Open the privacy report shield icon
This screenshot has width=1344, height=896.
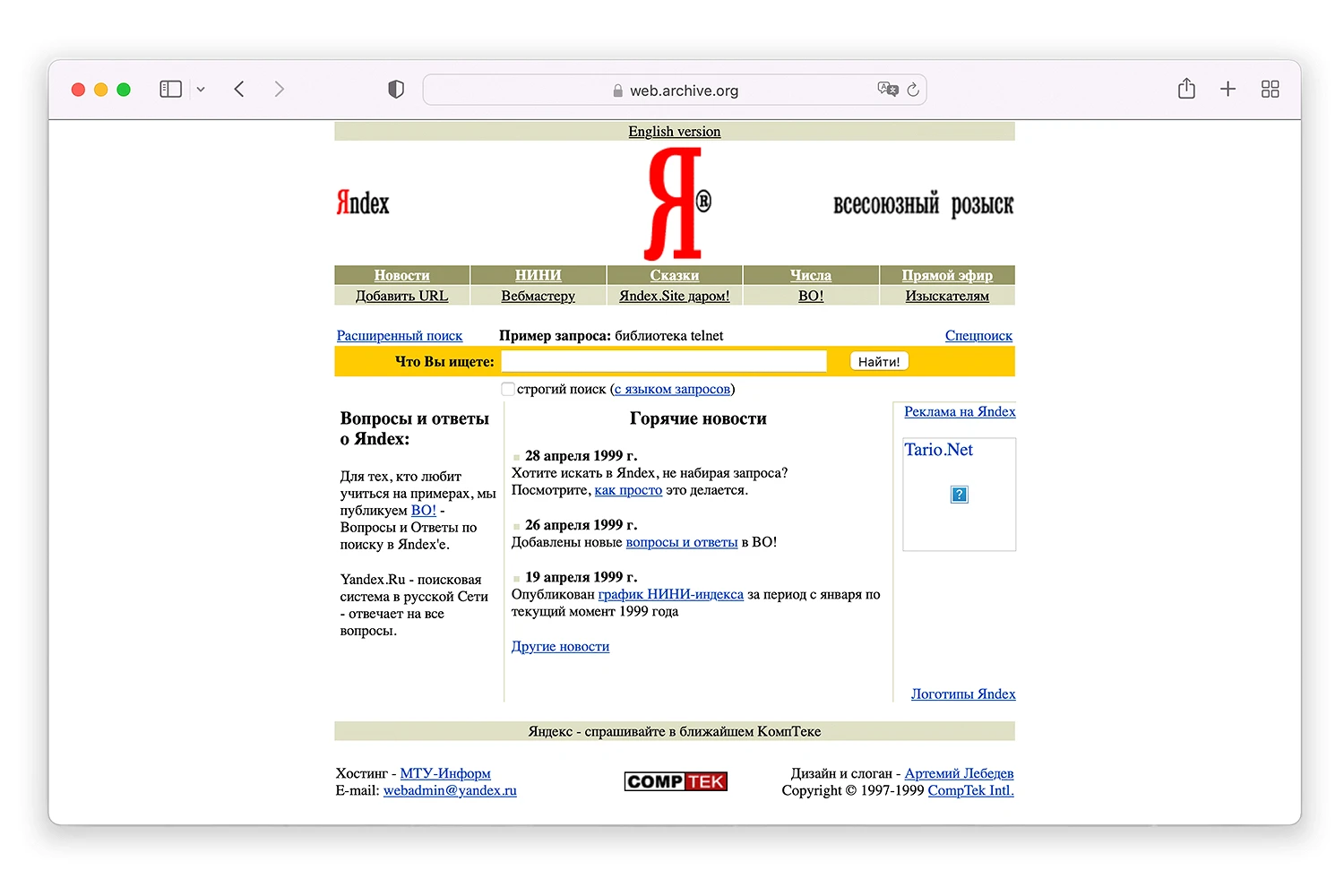coord(396,90)
